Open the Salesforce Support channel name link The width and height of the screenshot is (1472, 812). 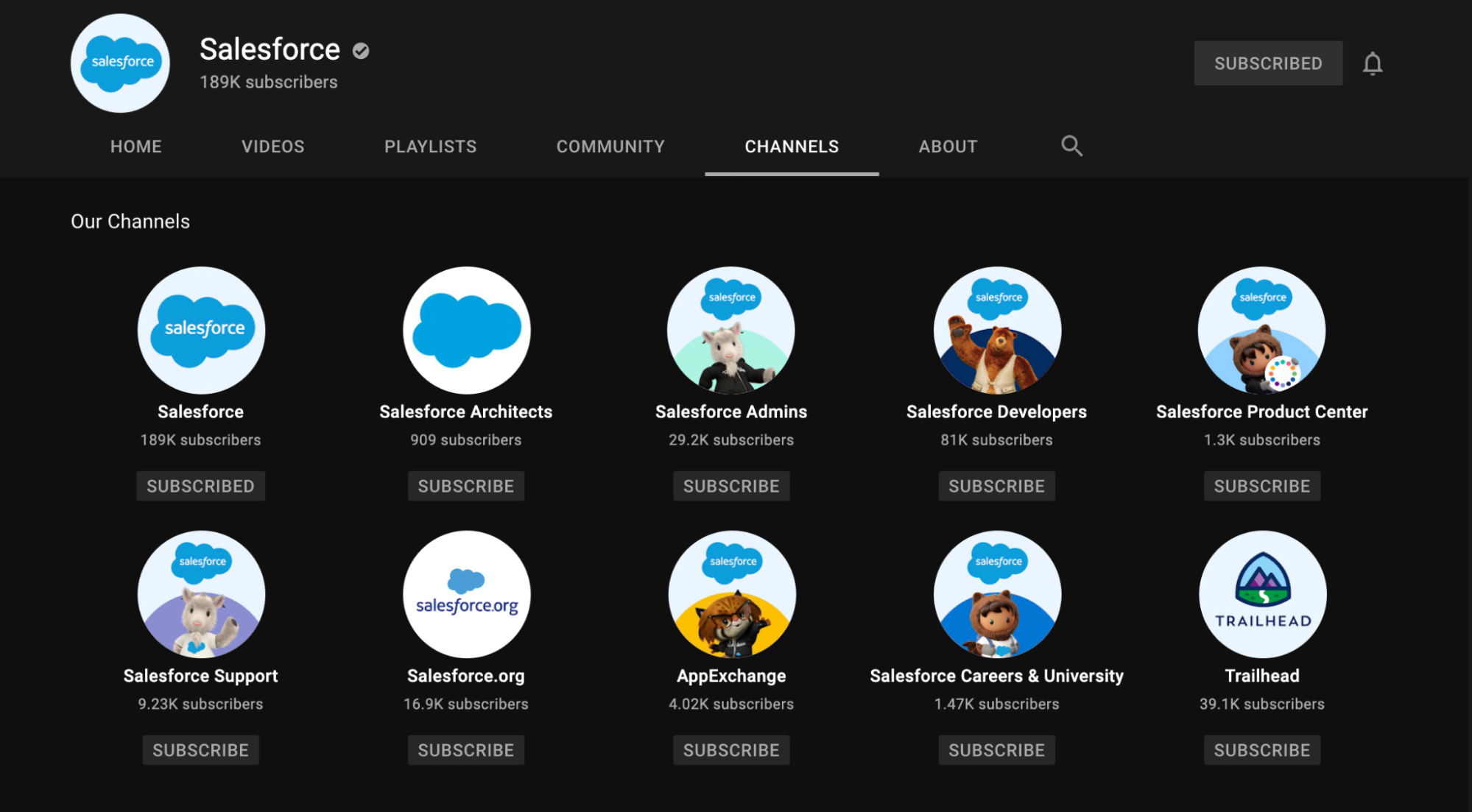[x=200, y=675]
